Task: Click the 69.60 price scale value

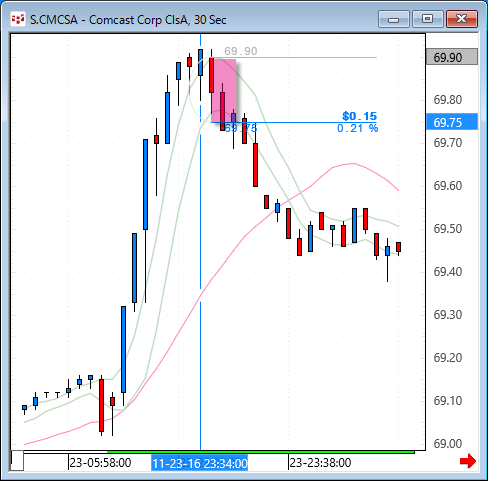Action: click(448, 186)
